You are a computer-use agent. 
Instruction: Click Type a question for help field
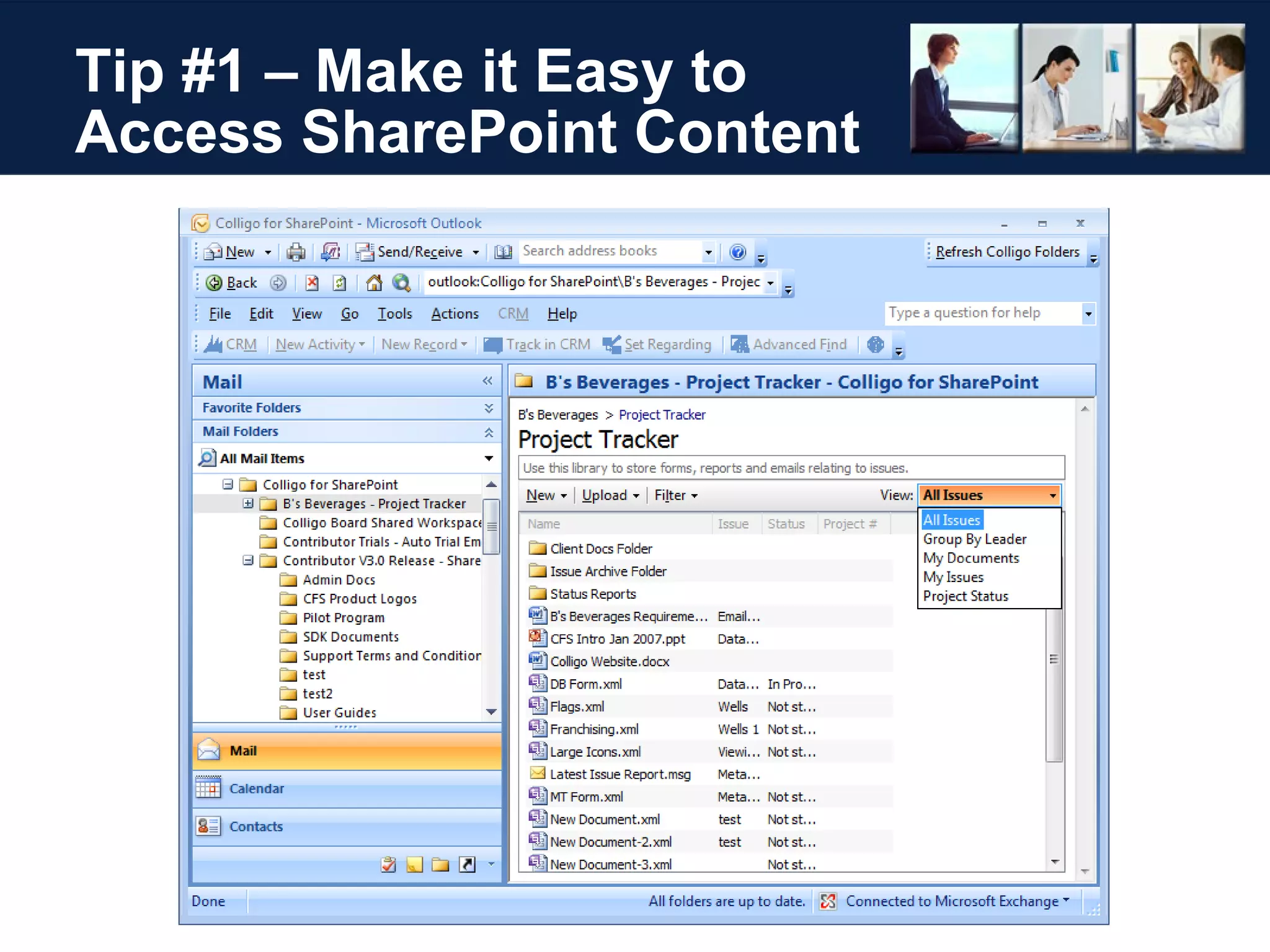984,313
